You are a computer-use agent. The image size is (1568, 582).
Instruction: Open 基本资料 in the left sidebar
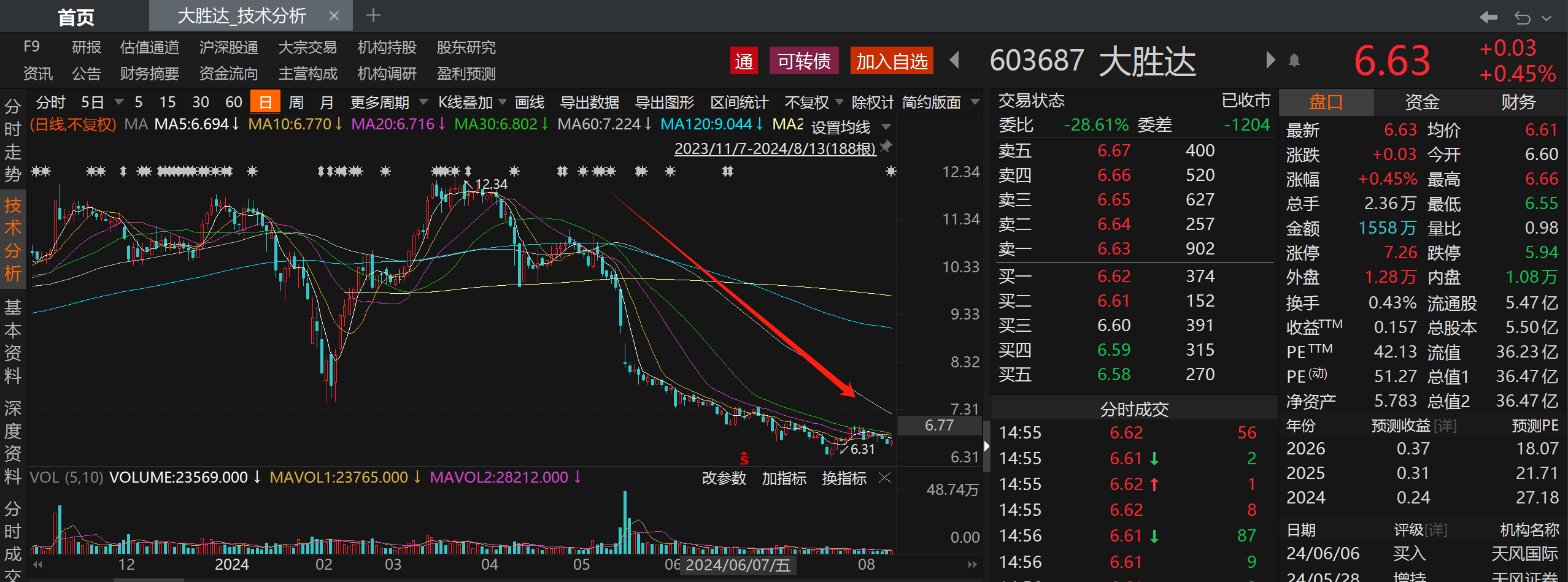13,342
